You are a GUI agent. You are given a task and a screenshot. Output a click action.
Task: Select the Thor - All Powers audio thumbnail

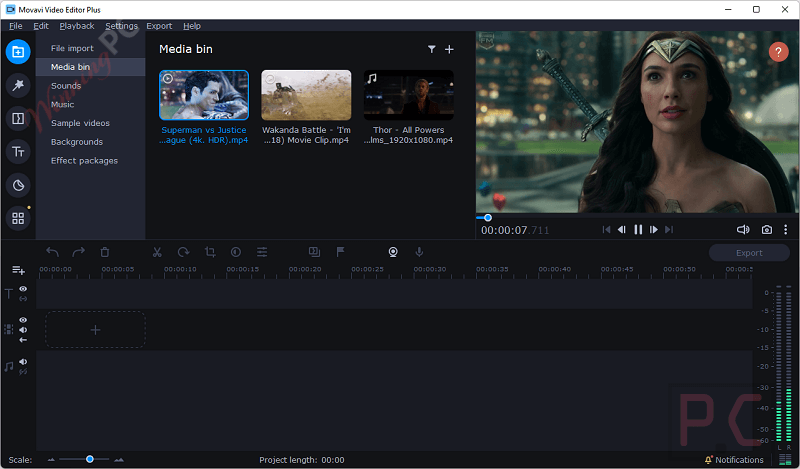[409, 95]
